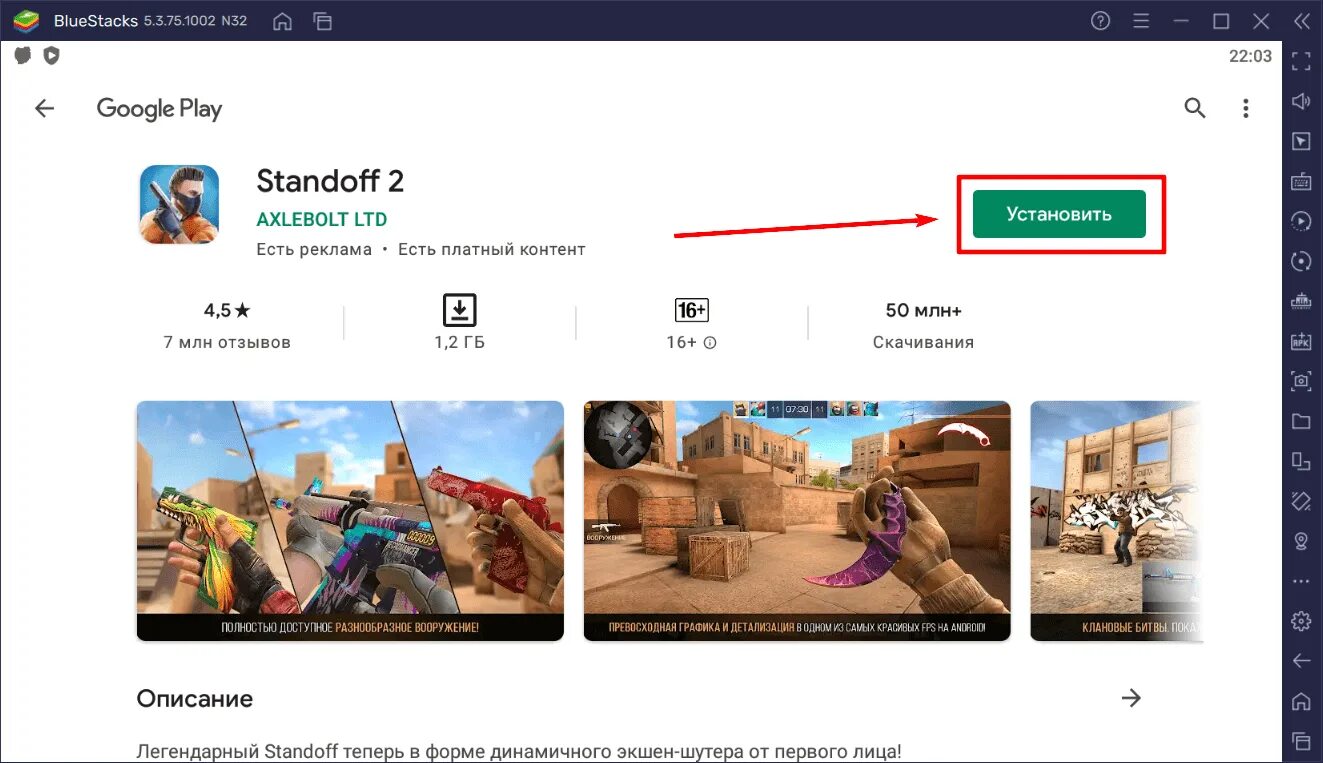The image size is (1323, 763).
Task: Open third screenshot with graffiti wall
Action: pos(1116,521)
